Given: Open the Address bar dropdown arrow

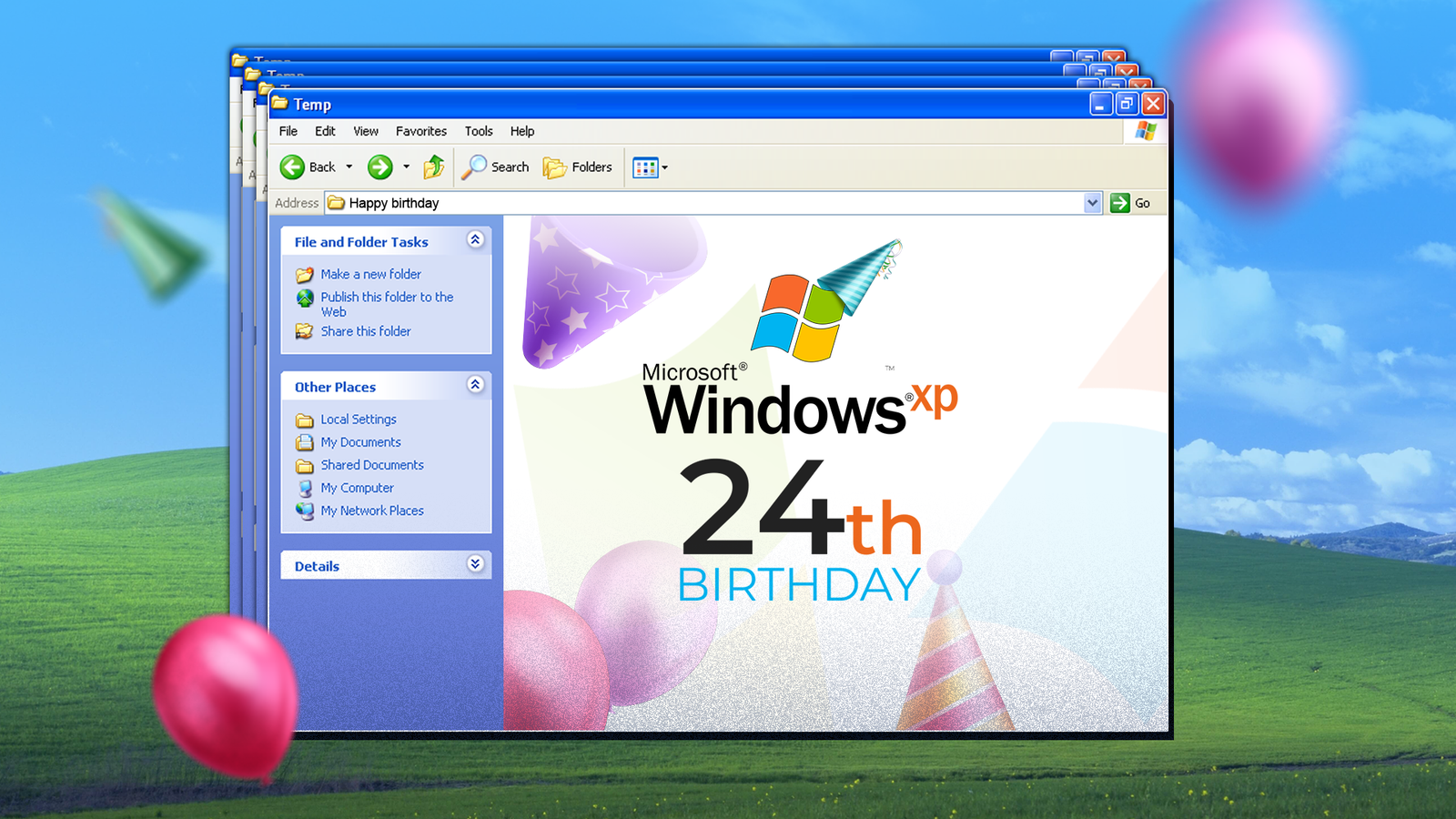Looking at the screenshot, I should (1092, 203).
